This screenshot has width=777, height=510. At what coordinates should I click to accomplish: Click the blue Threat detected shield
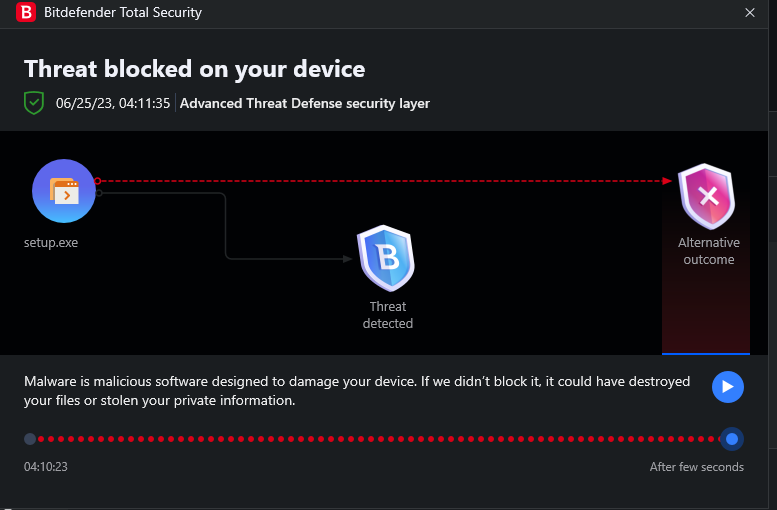coord(385,258)
